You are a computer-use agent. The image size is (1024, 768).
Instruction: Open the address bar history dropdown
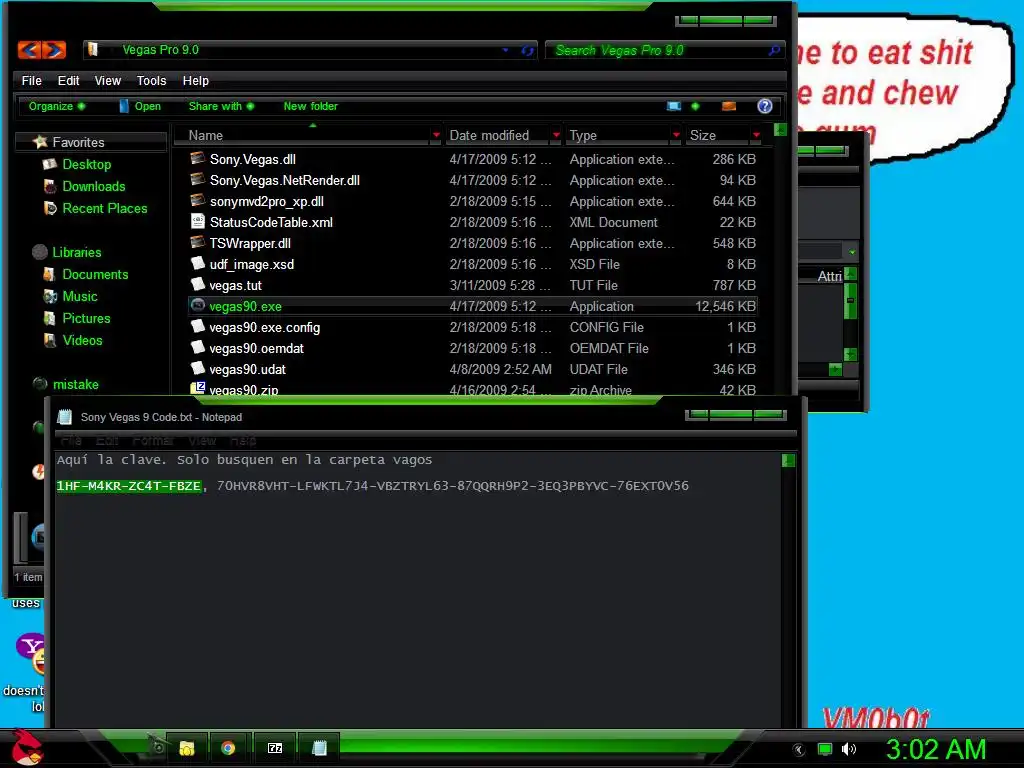pos(505,50)
